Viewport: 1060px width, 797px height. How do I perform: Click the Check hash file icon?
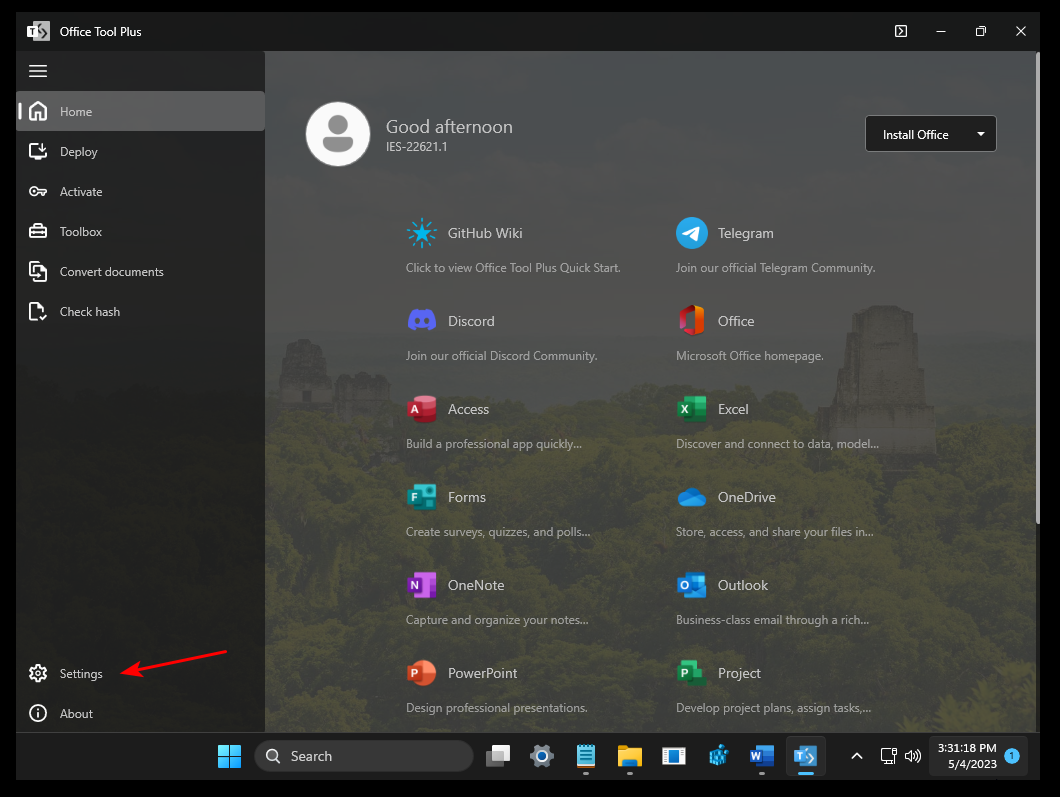click(38, 311)
